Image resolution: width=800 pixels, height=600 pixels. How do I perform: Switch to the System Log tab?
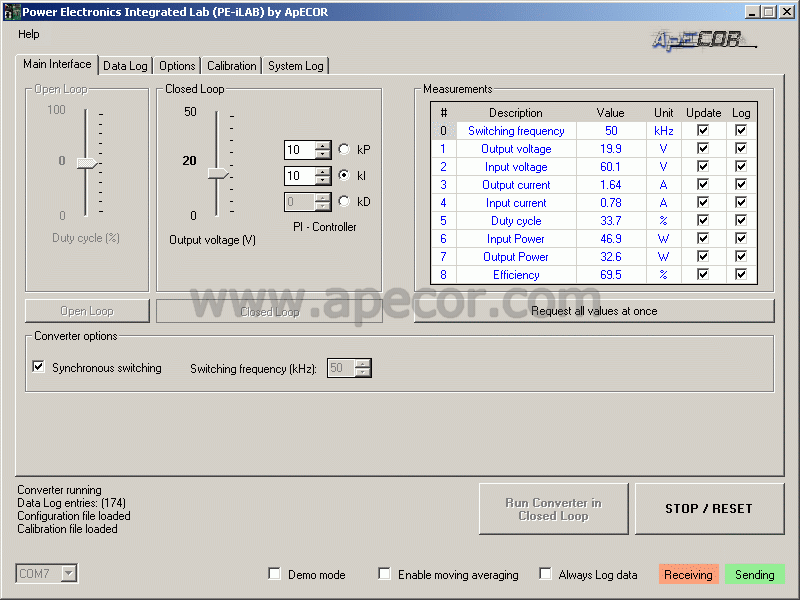tap(296, 66)
